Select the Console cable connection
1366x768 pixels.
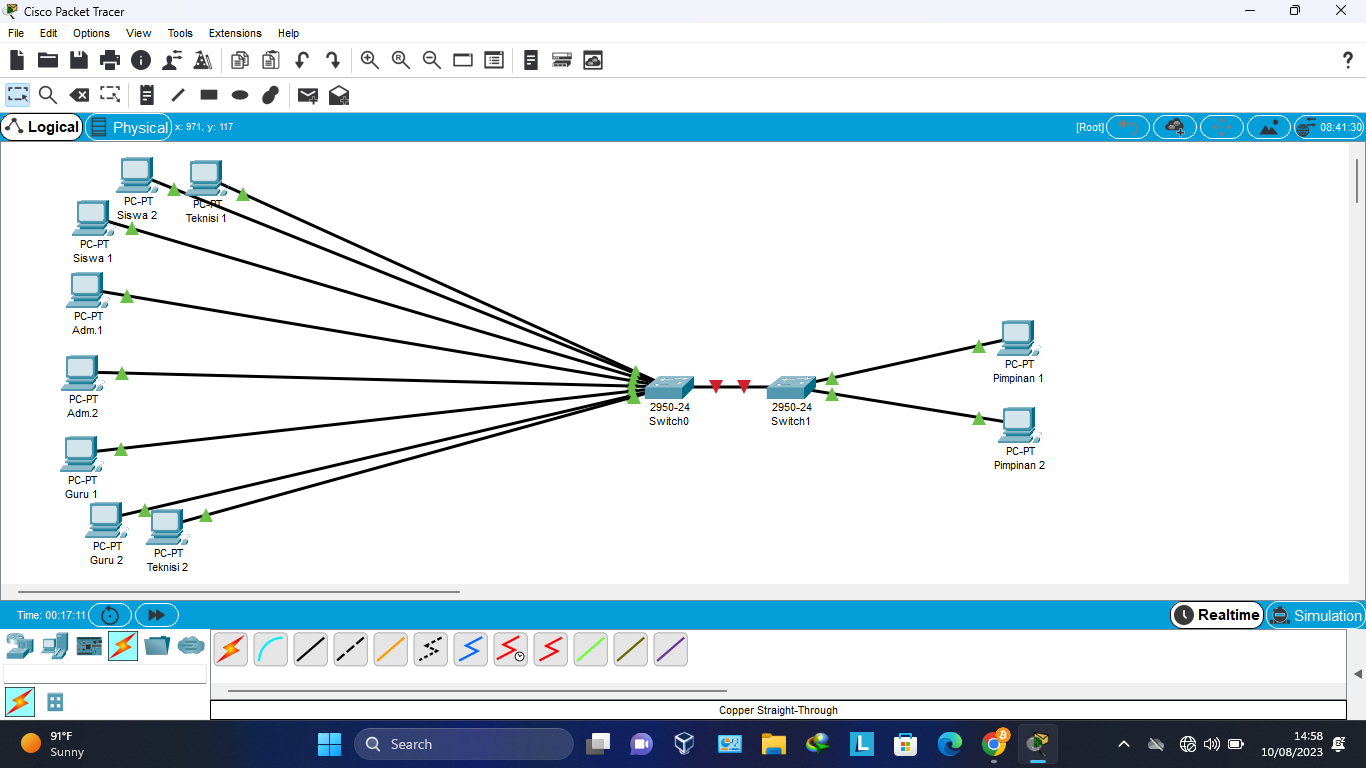pos(270,650)
